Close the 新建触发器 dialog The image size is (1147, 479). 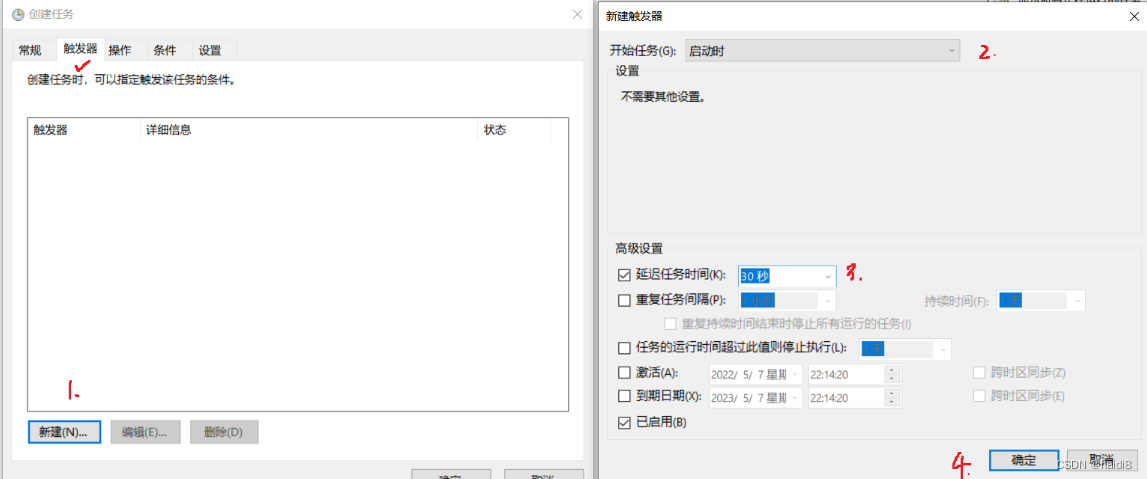pyautogui.click(x=1134, y=16)
